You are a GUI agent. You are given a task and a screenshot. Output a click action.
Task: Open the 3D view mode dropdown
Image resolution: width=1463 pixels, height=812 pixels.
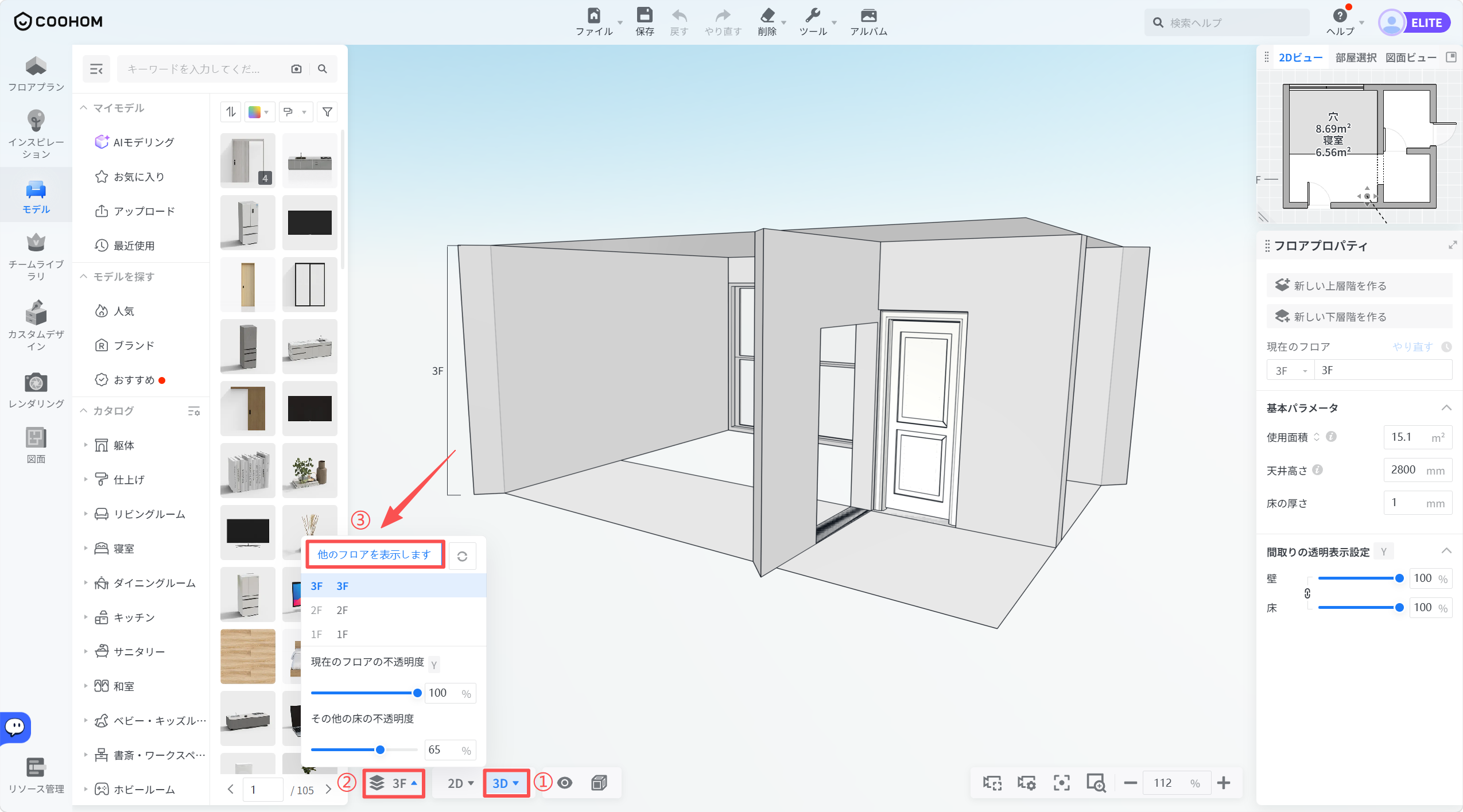(x=506, y=783)
